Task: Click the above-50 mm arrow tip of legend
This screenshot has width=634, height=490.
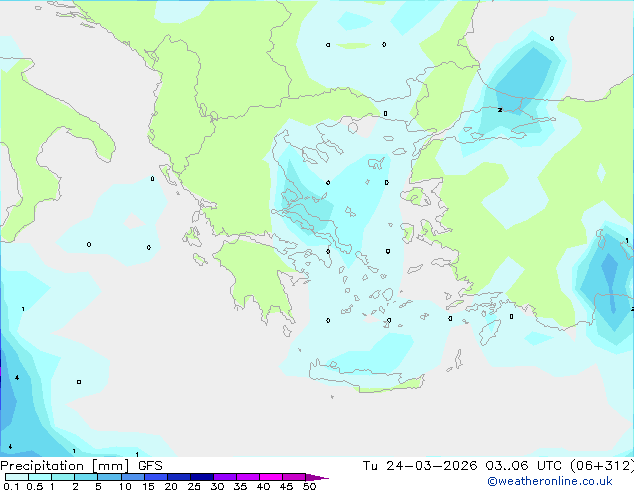Action: (x=317, y=477)
